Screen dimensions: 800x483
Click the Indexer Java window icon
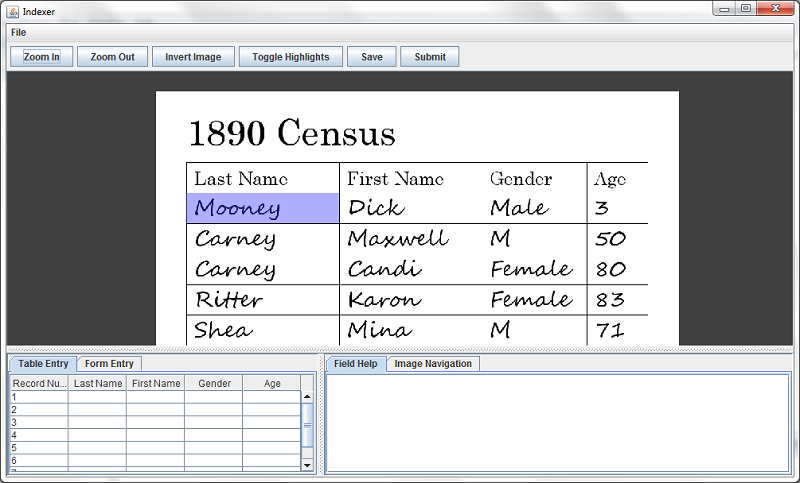pos(13,11)
